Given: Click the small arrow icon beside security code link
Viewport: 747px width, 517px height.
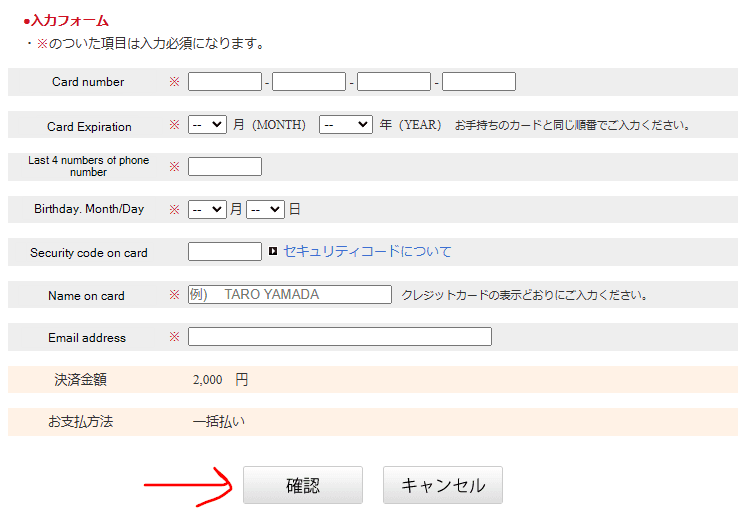Looking at the screenshot, I should (x=273, y=252).
